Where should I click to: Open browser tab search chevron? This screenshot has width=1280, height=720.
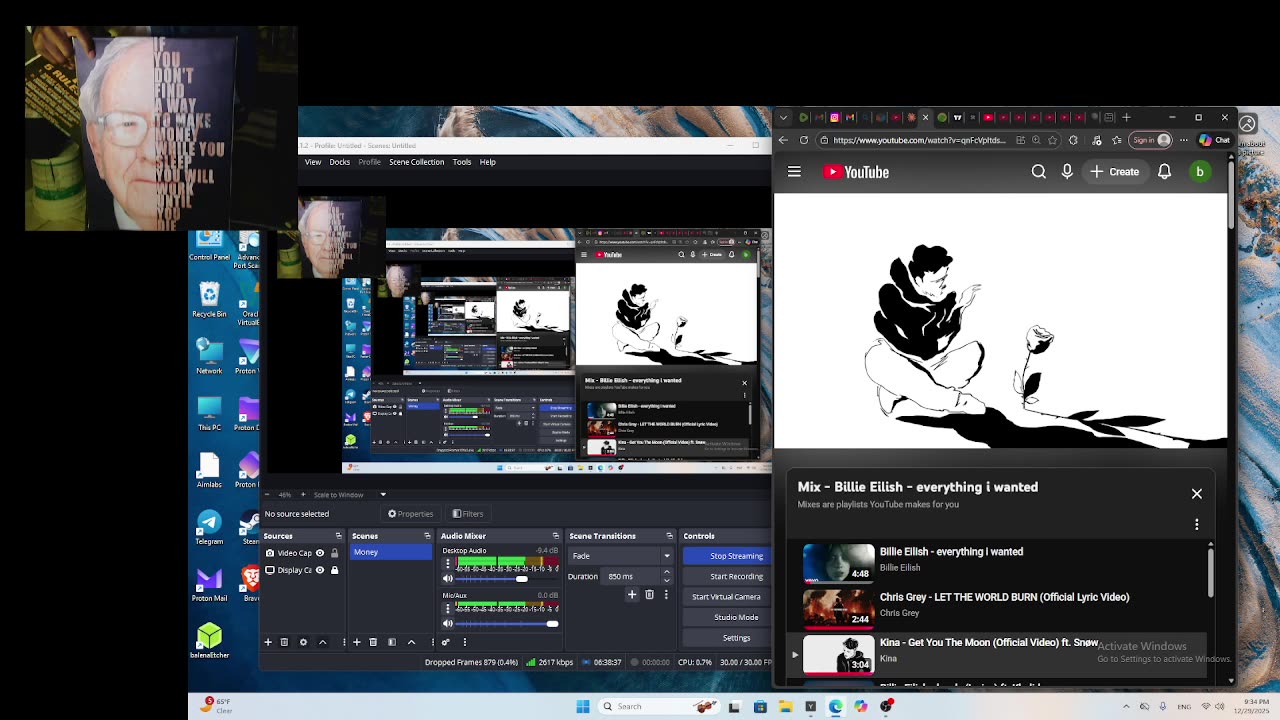(784, 117)
